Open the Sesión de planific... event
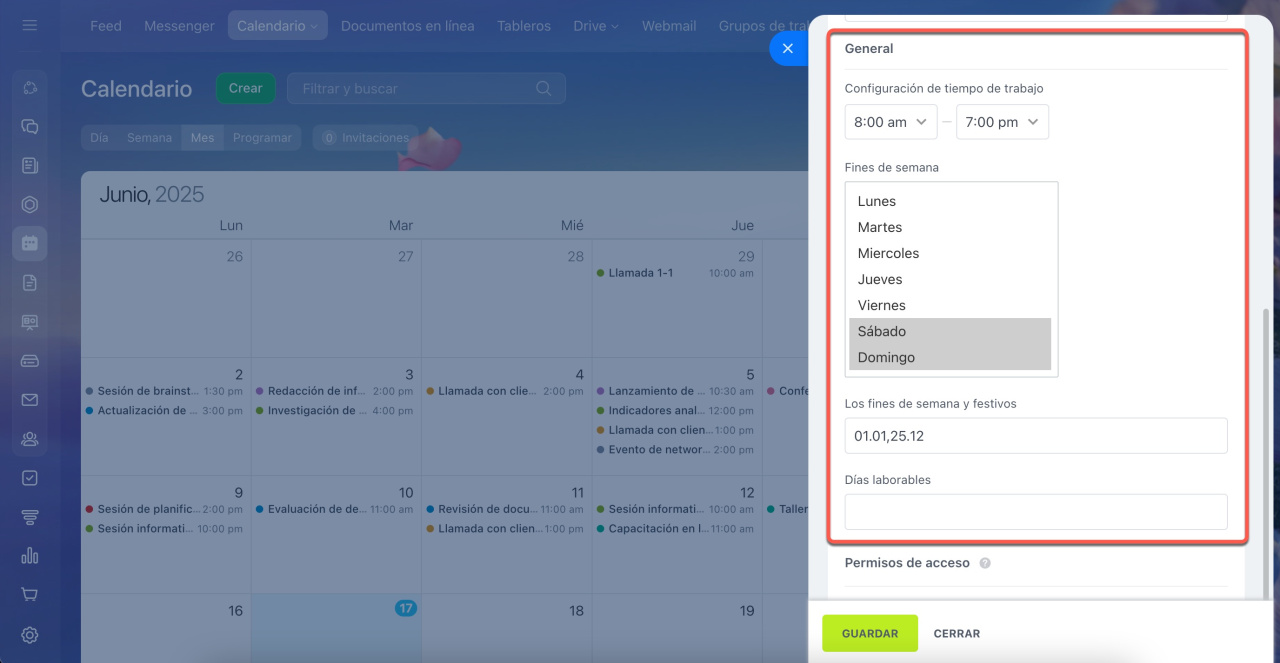Image resolution: width=1280 pixels, height=663 pixels. click(165, 509)
